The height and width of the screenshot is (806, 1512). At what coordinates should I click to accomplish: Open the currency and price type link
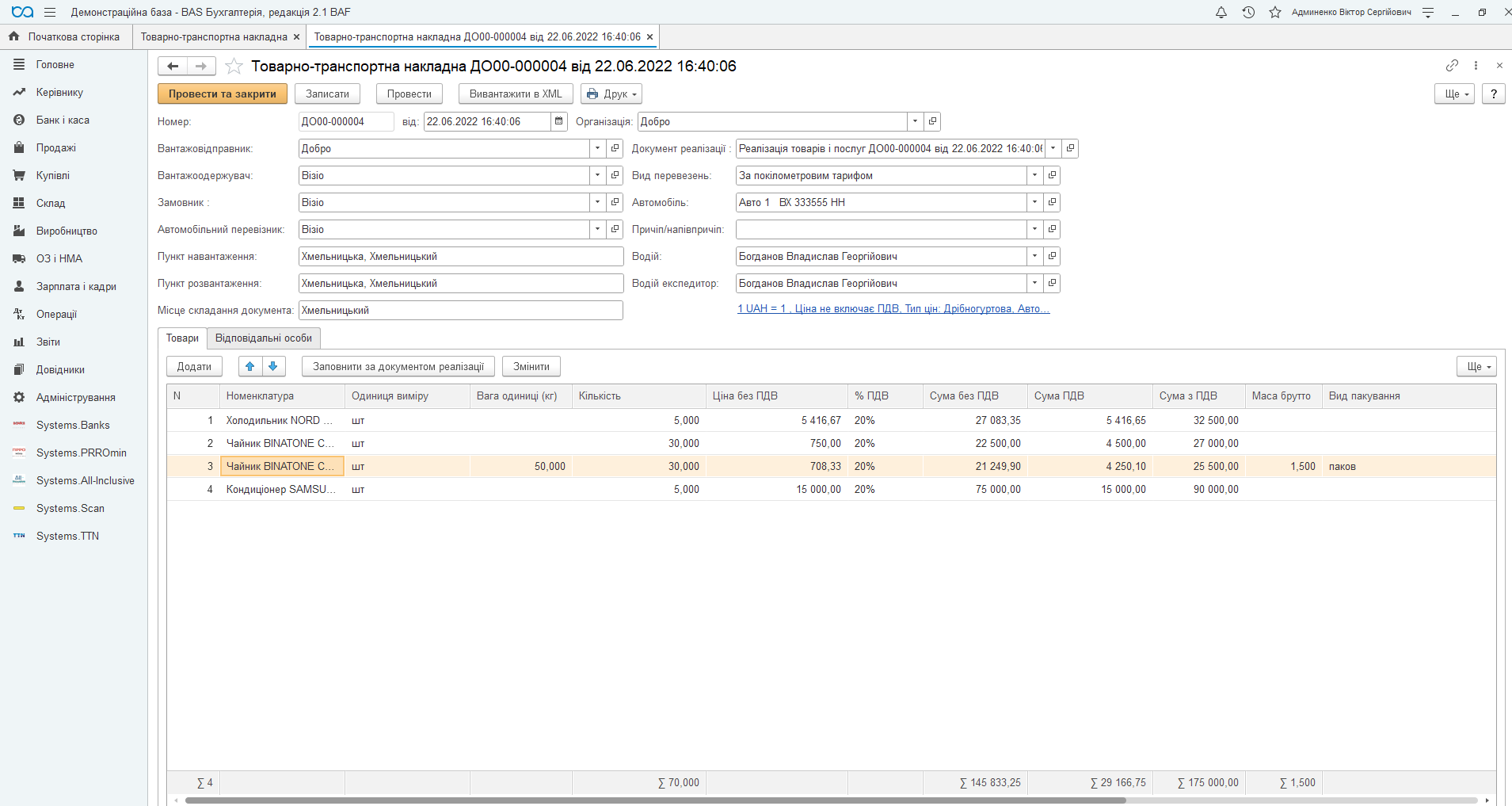point(893,309)
